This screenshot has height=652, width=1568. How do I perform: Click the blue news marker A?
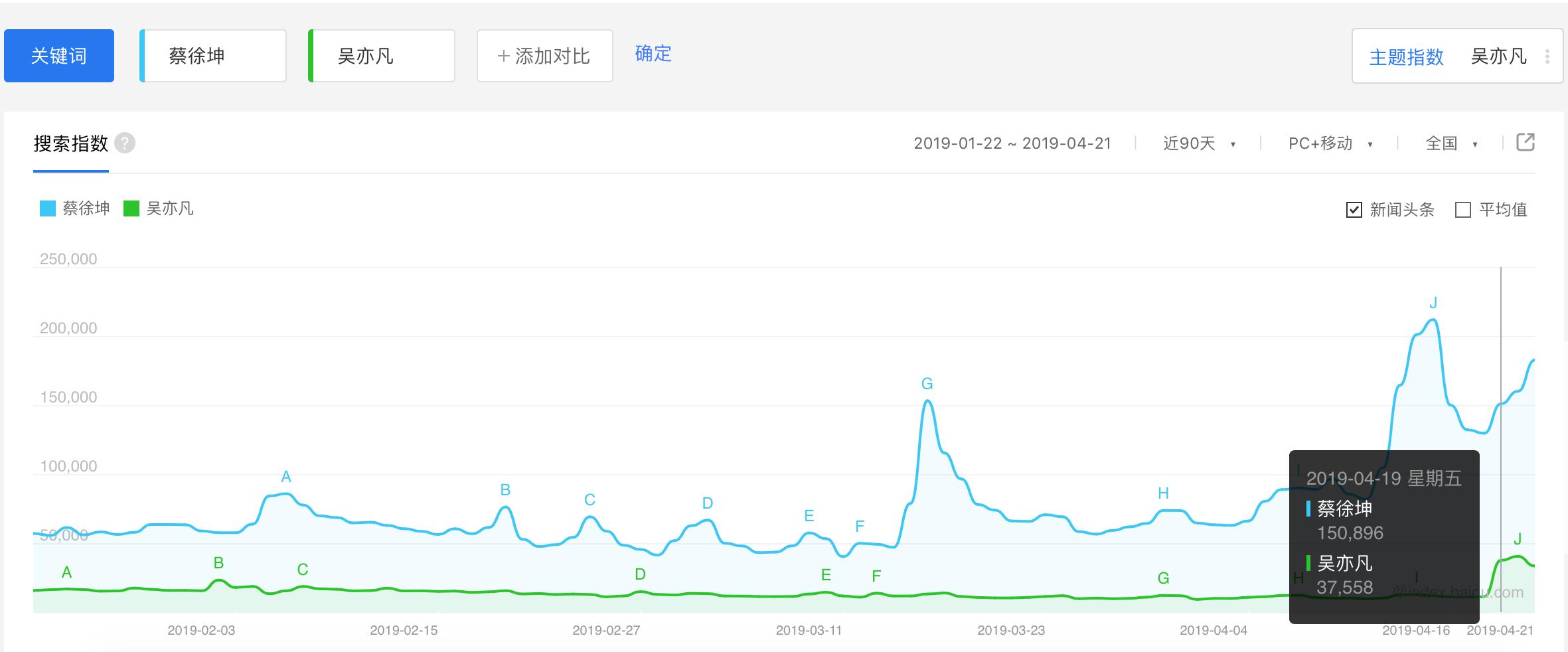click(x=286, y=477)
